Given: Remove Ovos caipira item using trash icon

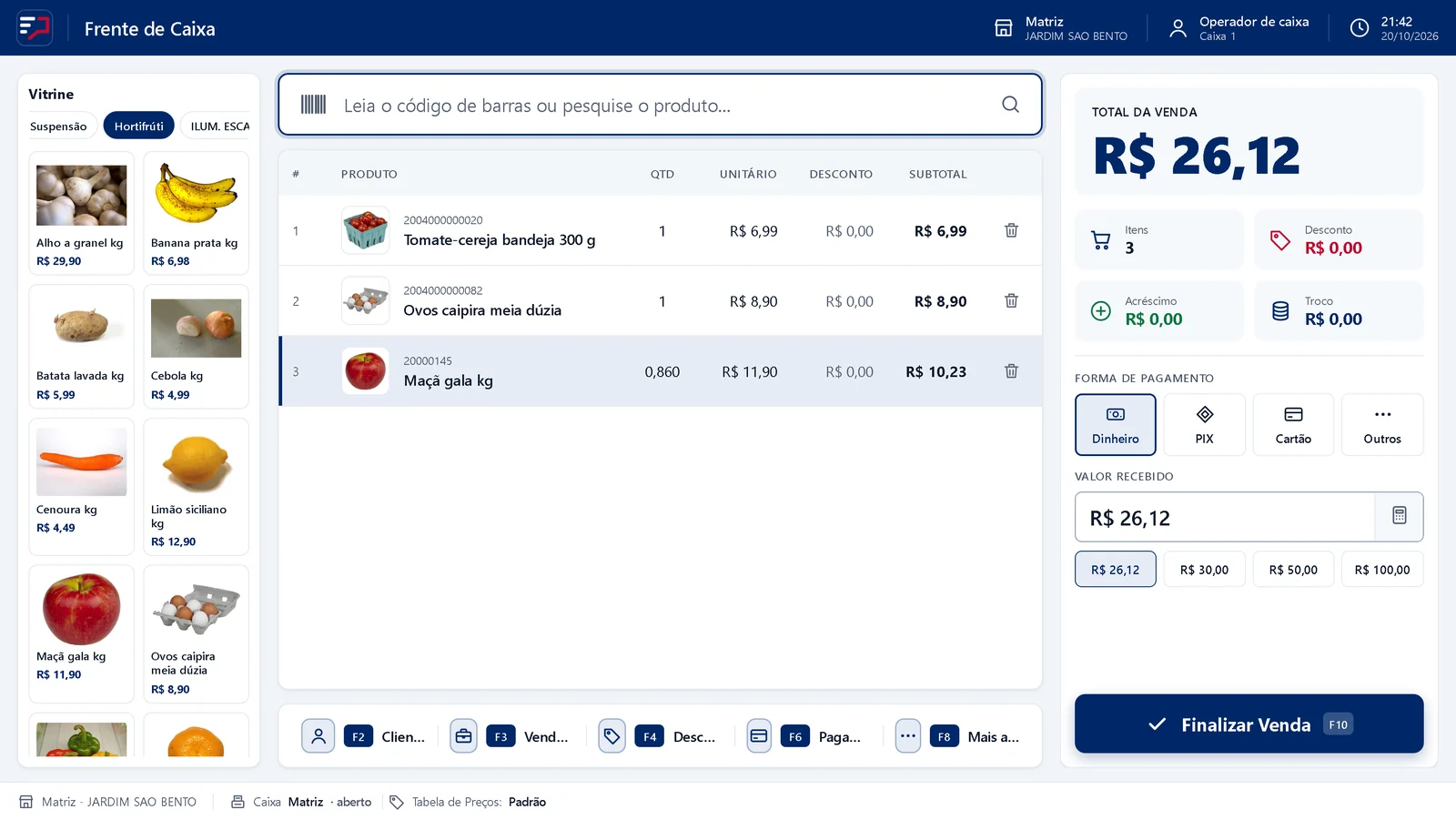Looking at the screenshot, I should point(1011,300).
